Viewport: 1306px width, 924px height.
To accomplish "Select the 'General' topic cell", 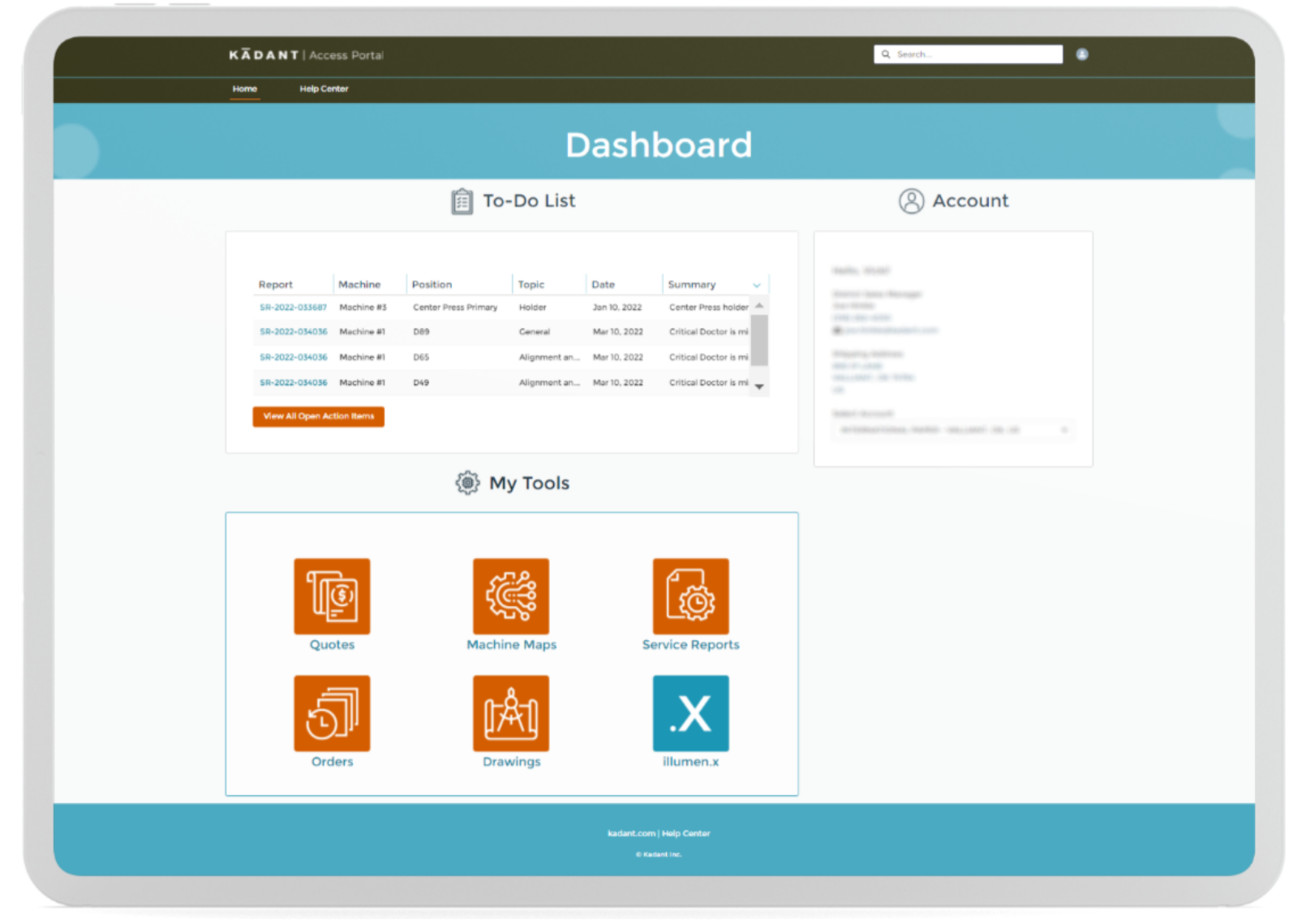I will click(534, 332).
